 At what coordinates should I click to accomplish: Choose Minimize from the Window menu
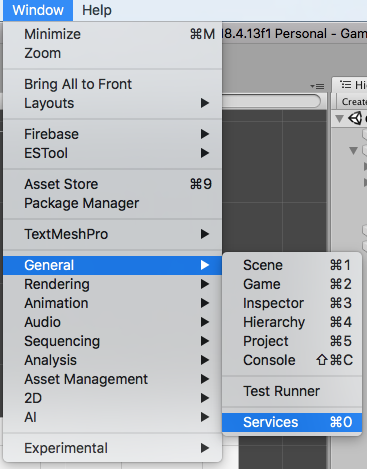(113, 34)
